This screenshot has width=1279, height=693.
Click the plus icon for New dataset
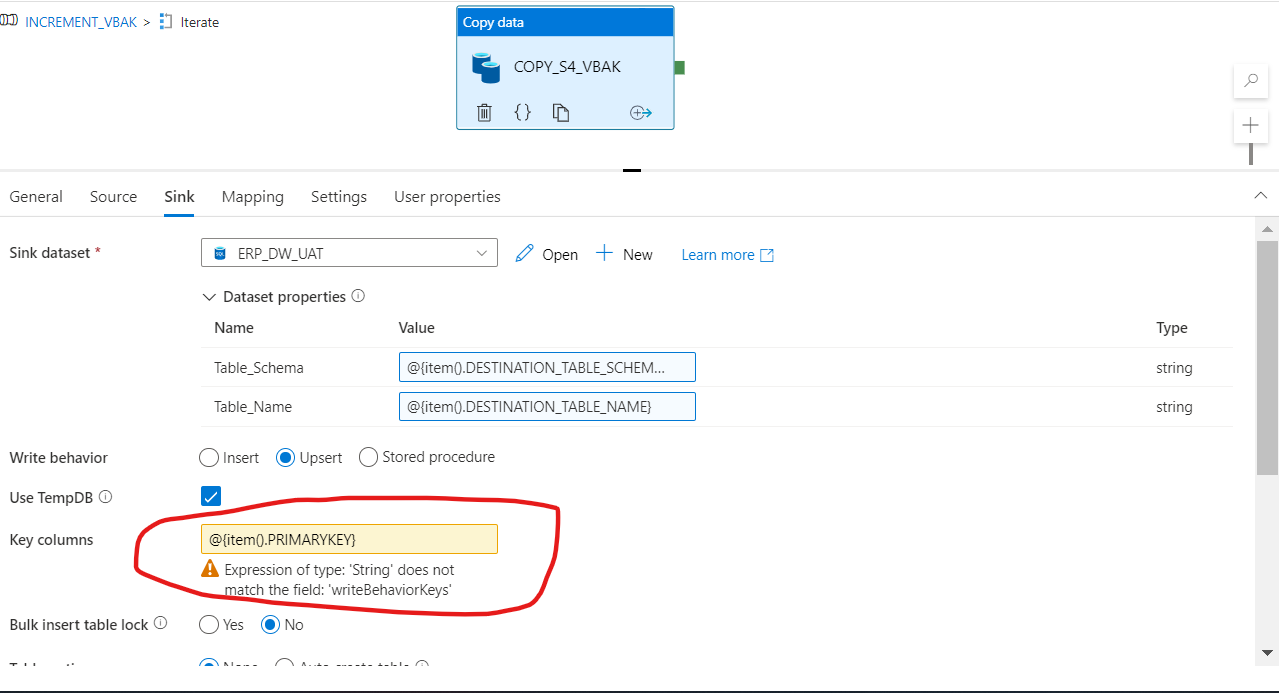(604, 253)
